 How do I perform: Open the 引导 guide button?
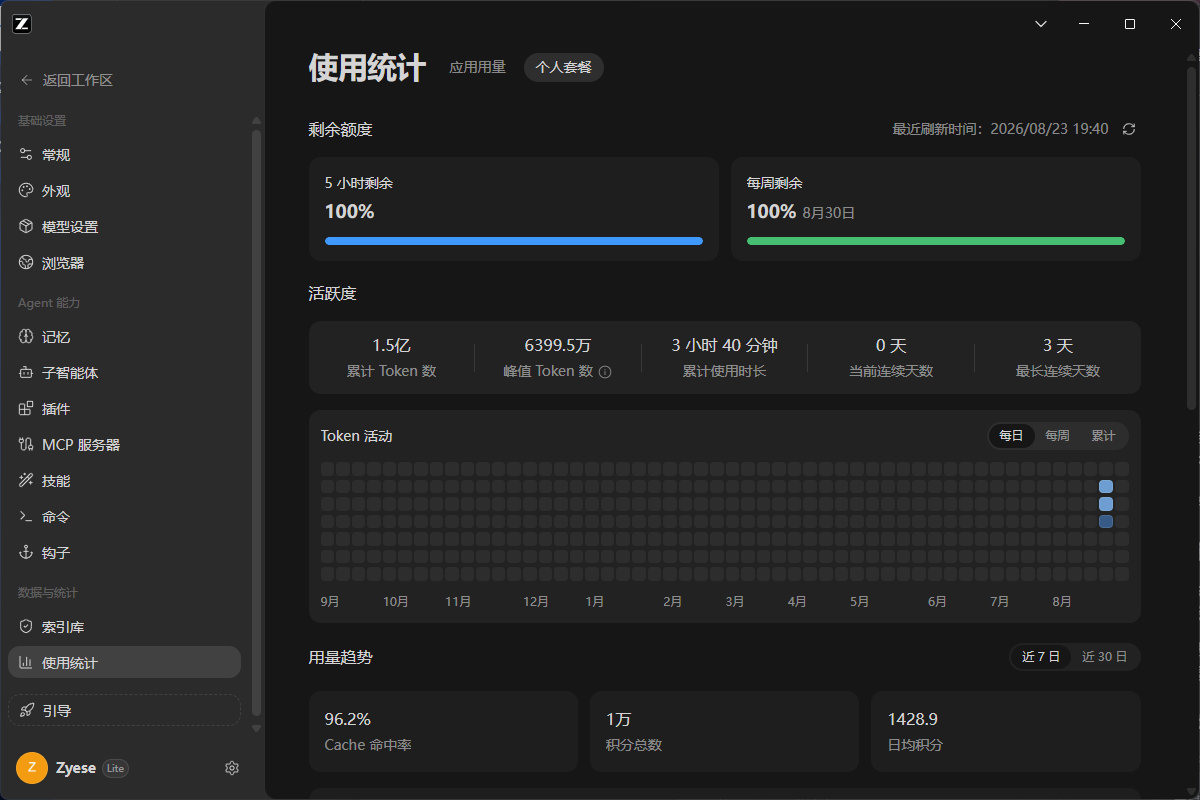[x=124, y=711]
